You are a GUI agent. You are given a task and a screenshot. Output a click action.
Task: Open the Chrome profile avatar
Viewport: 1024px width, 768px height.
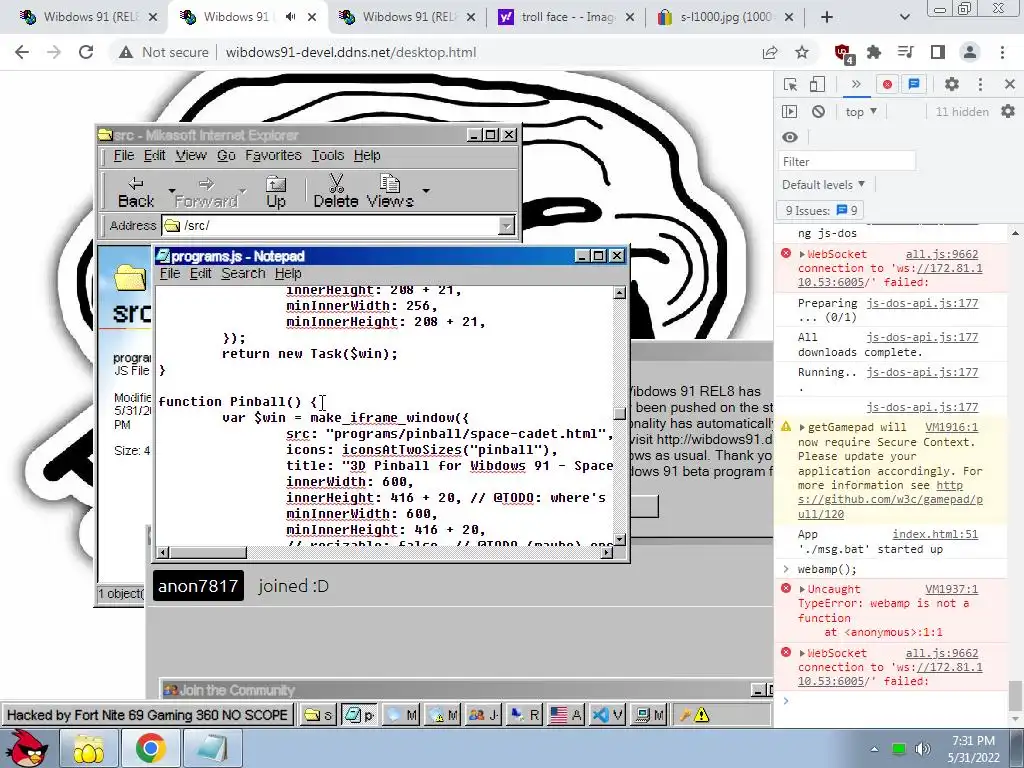click(x=970, y=52)
